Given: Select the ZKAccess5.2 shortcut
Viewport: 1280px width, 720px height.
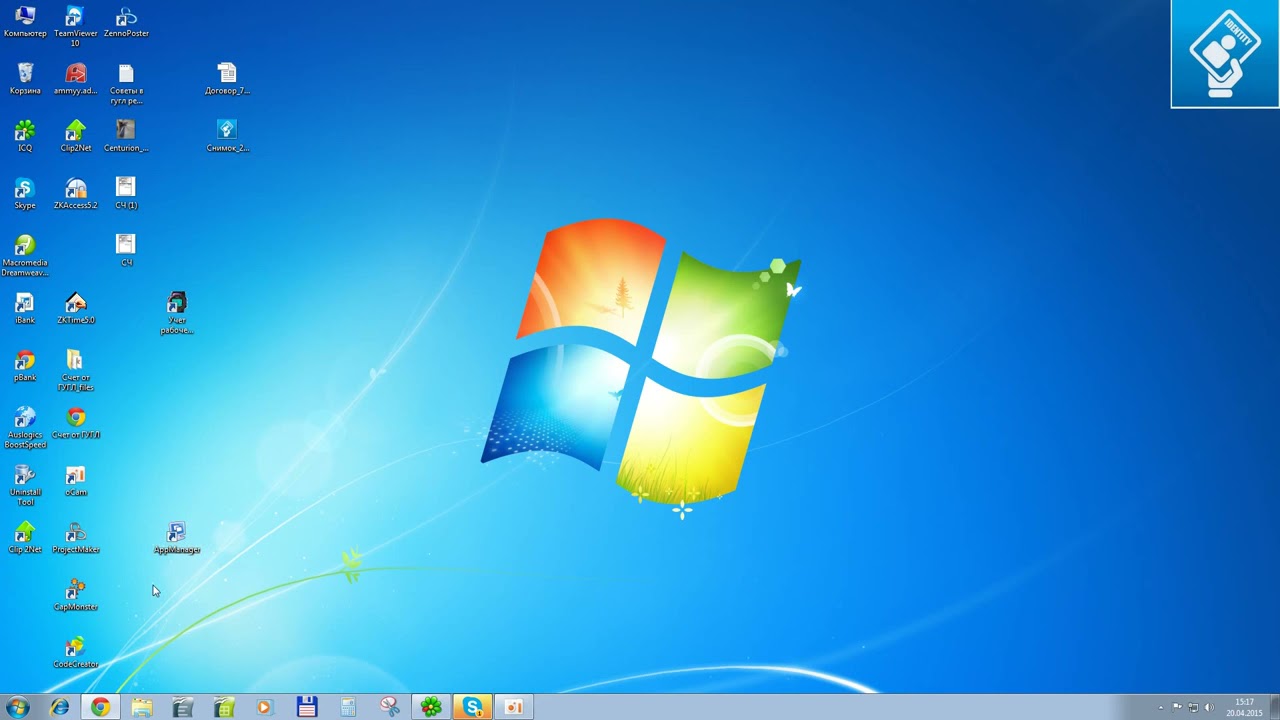Looking at the screenshot, I should tap(75, 194).
